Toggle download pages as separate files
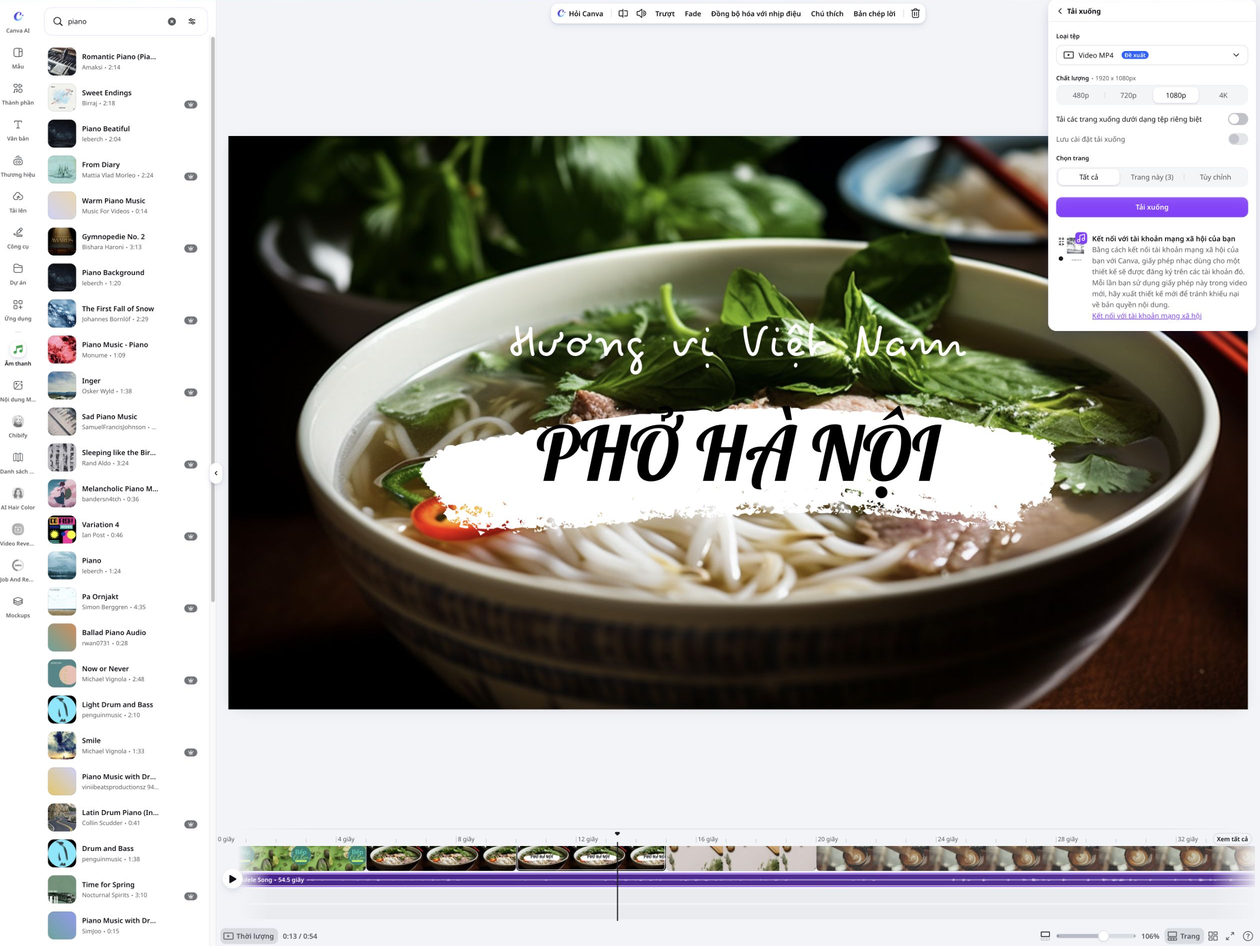This screenshot has width=1260, height=946. tap(1238, 119)
